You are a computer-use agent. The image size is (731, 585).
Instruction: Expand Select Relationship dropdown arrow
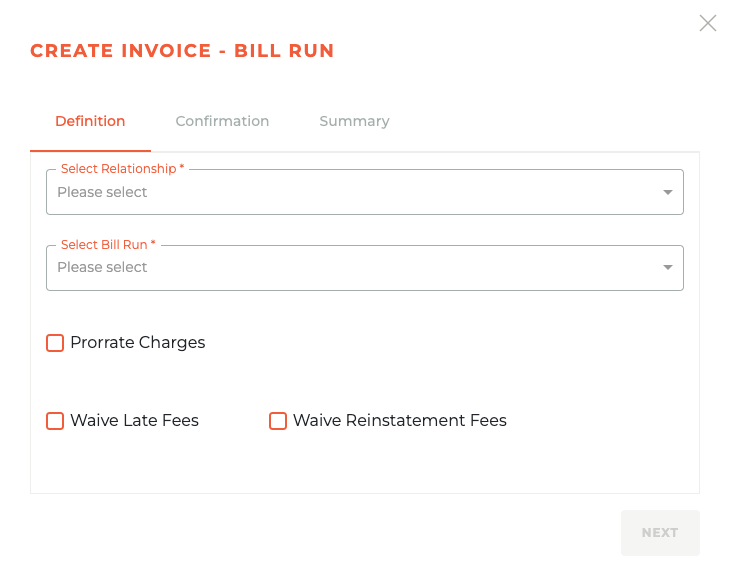668,192
